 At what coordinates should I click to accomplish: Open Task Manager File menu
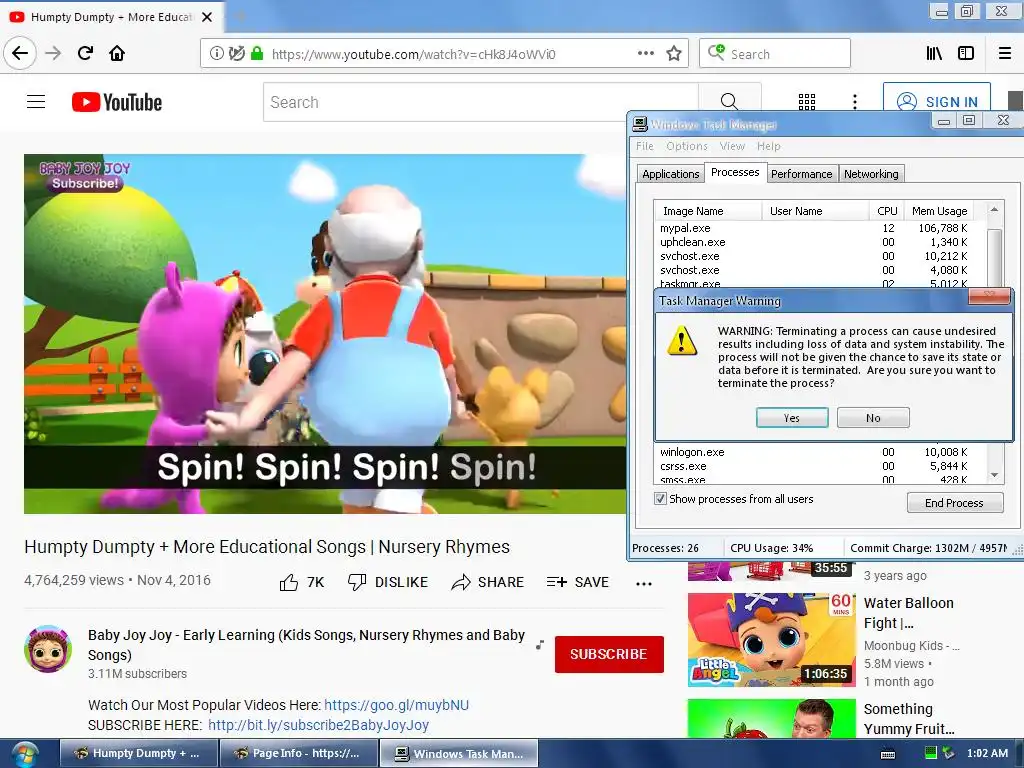coord(645,146)
